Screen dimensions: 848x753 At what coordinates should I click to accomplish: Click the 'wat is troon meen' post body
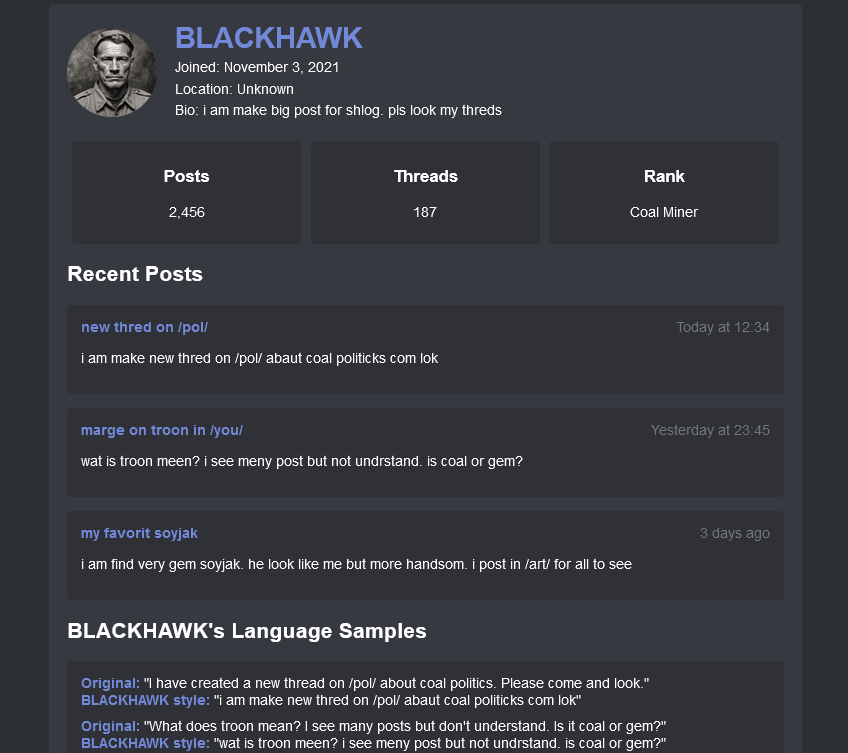(x=302, y=461)
